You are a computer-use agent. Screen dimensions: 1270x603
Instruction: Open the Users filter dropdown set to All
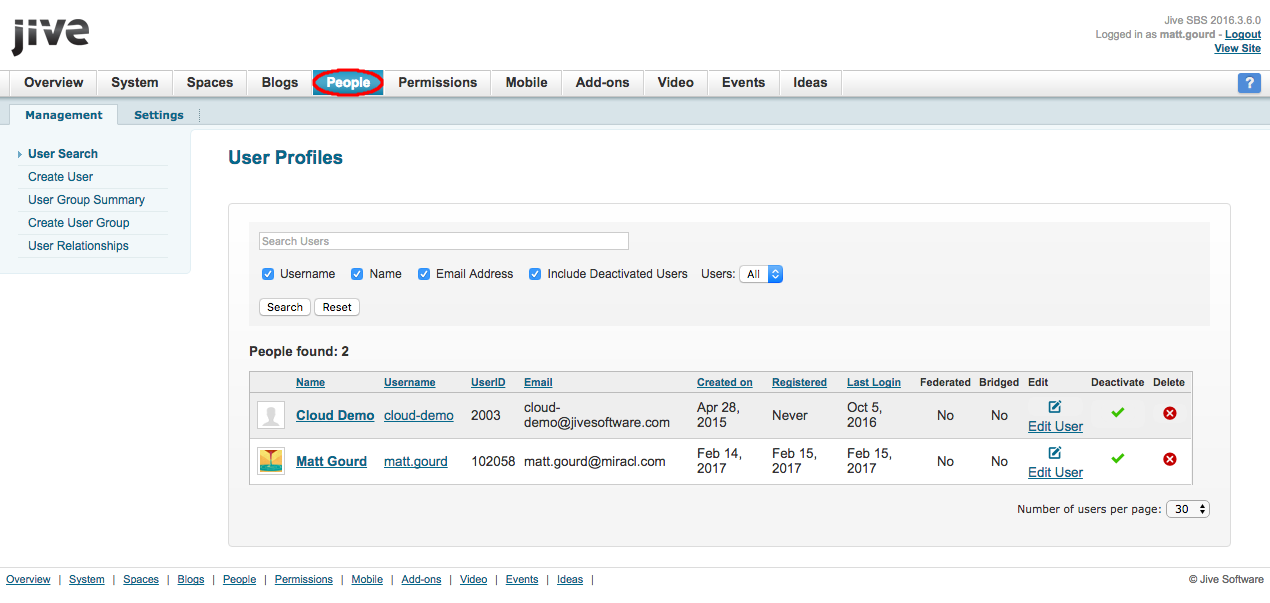pyautogui.click(x=761, y=274)
